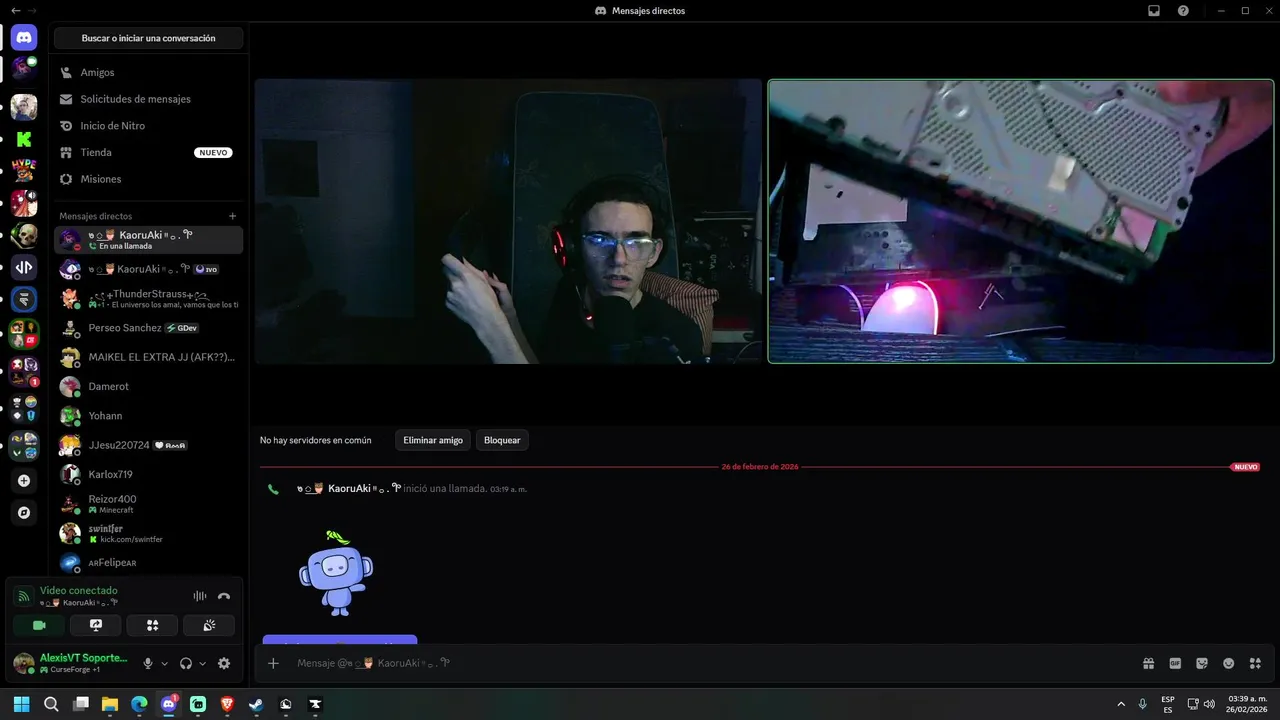Open File Explorer from taskbar
The image size is (1280, 720).
(110, 704)
